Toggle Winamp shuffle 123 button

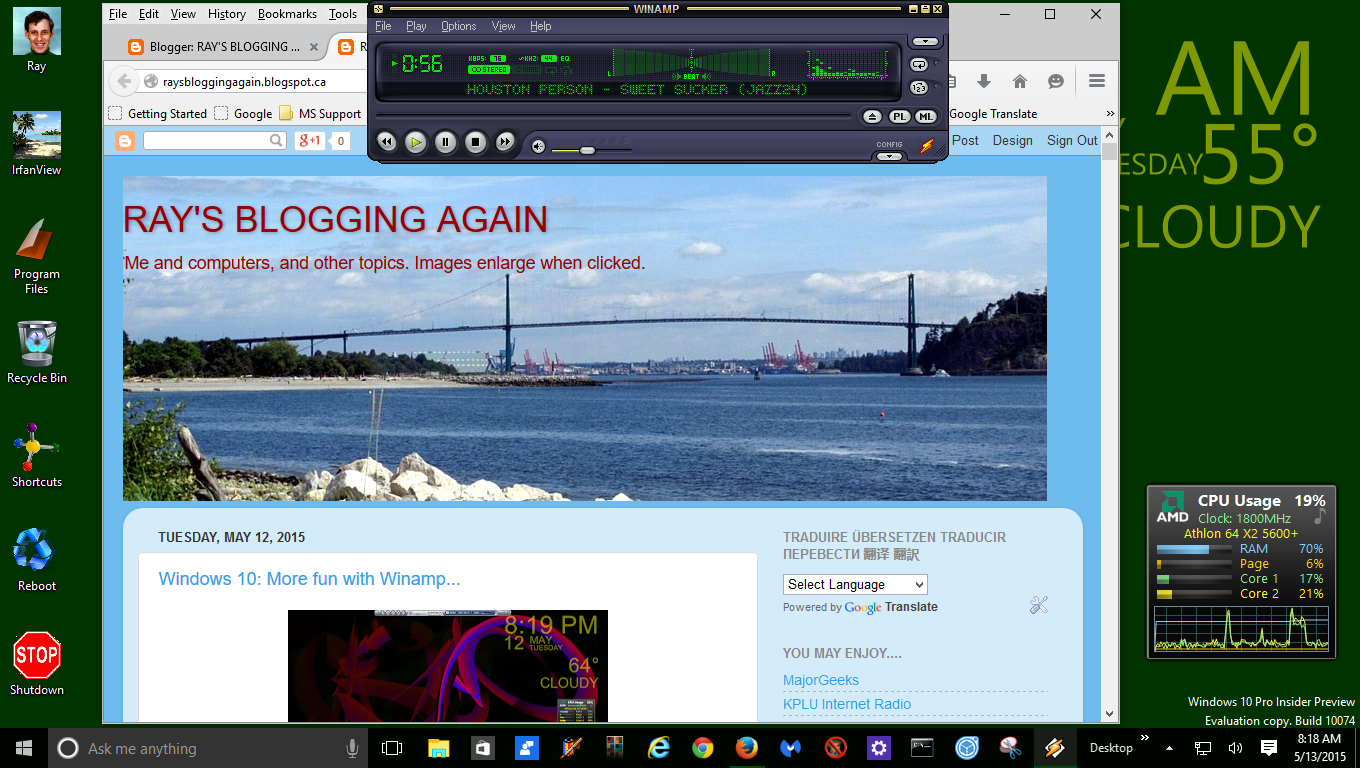pyautogui.click(x=919, y=87)
